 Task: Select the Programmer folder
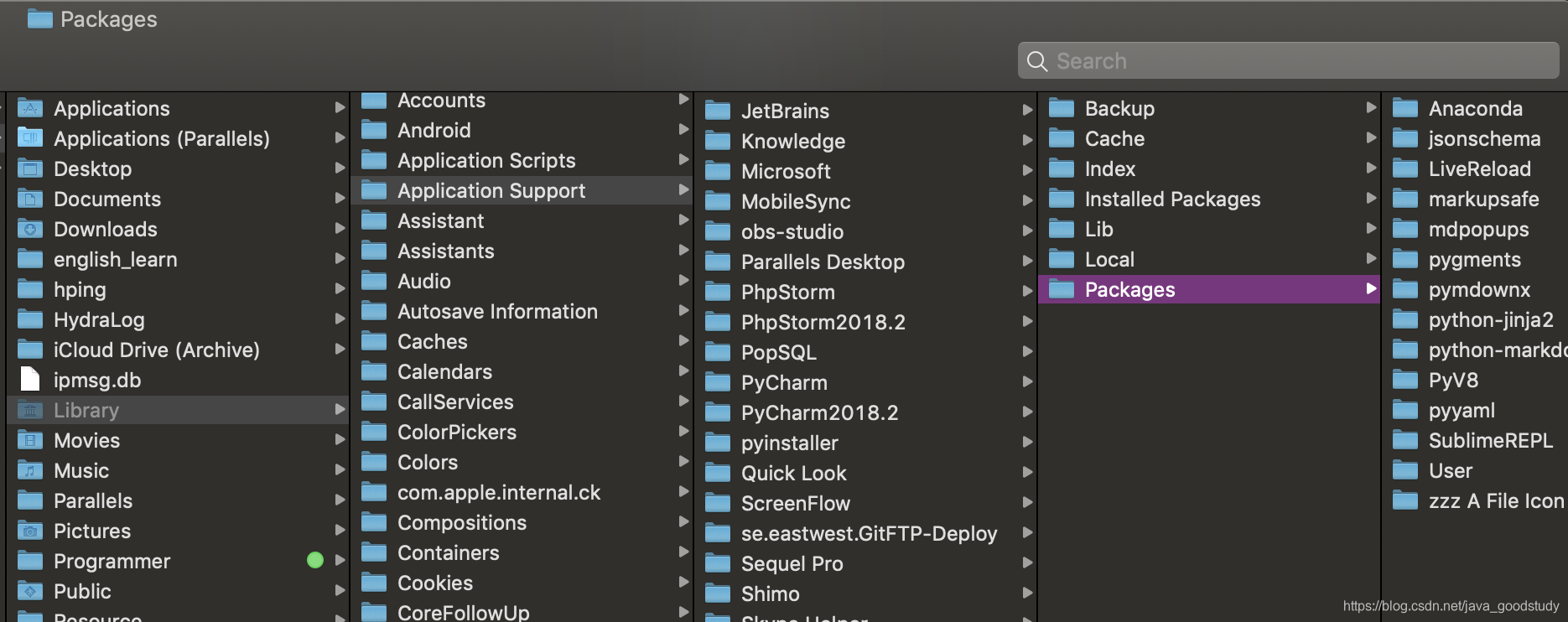[x=178, y=561]
